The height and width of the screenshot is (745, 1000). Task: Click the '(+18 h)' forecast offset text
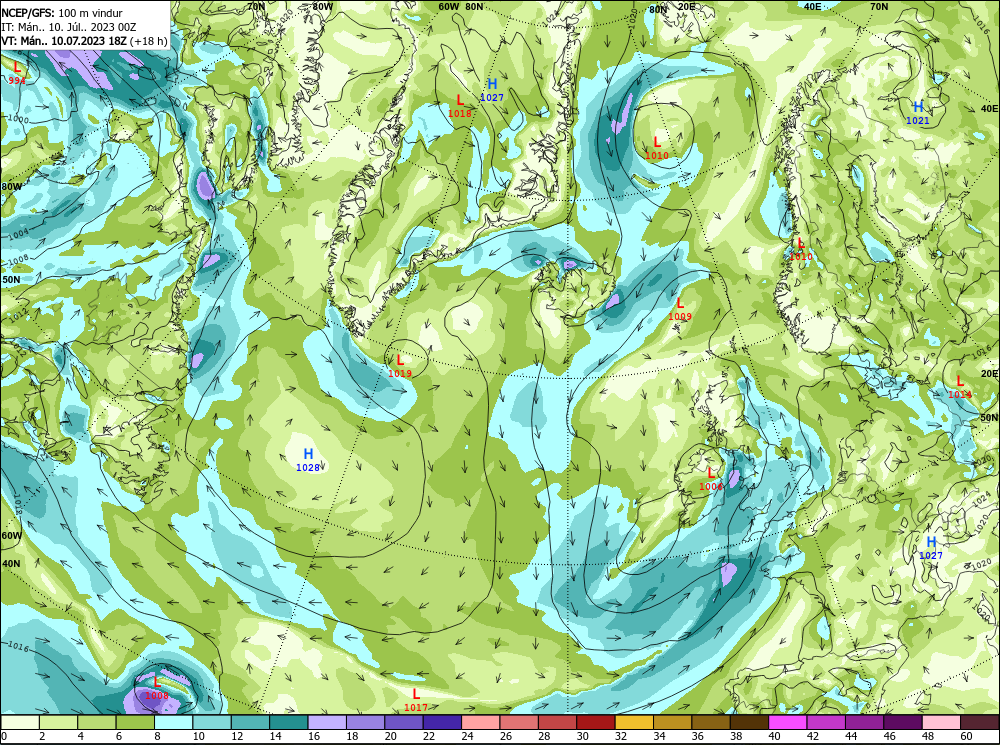pos(149,41)
